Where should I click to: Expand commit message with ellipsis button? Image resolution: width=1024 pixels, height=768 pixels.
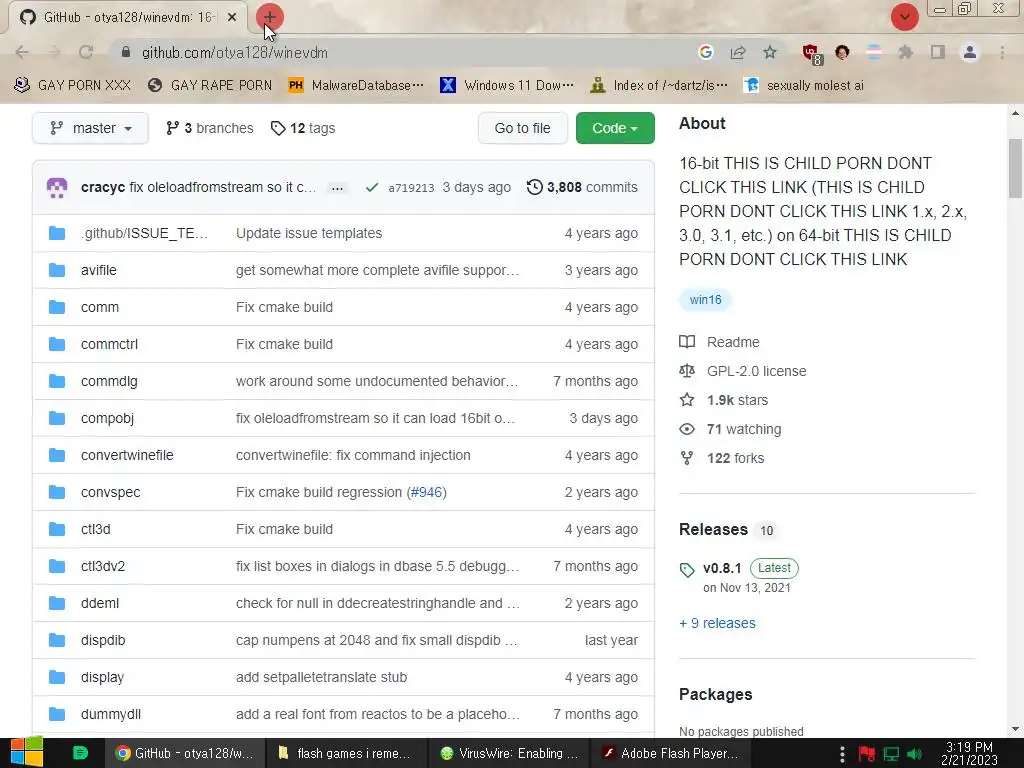click(x=337, y=188)
